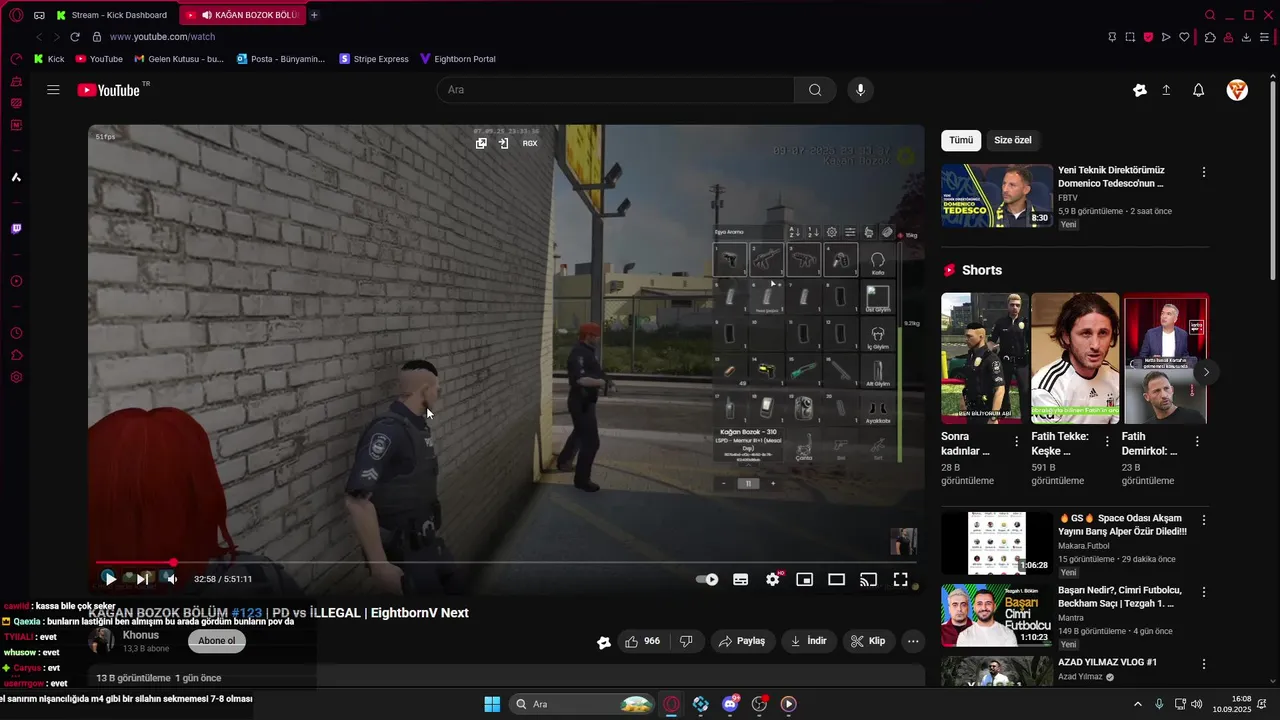Click the YouTube search magnifier button
This screenshot has width=1280, height=720.
815,90
